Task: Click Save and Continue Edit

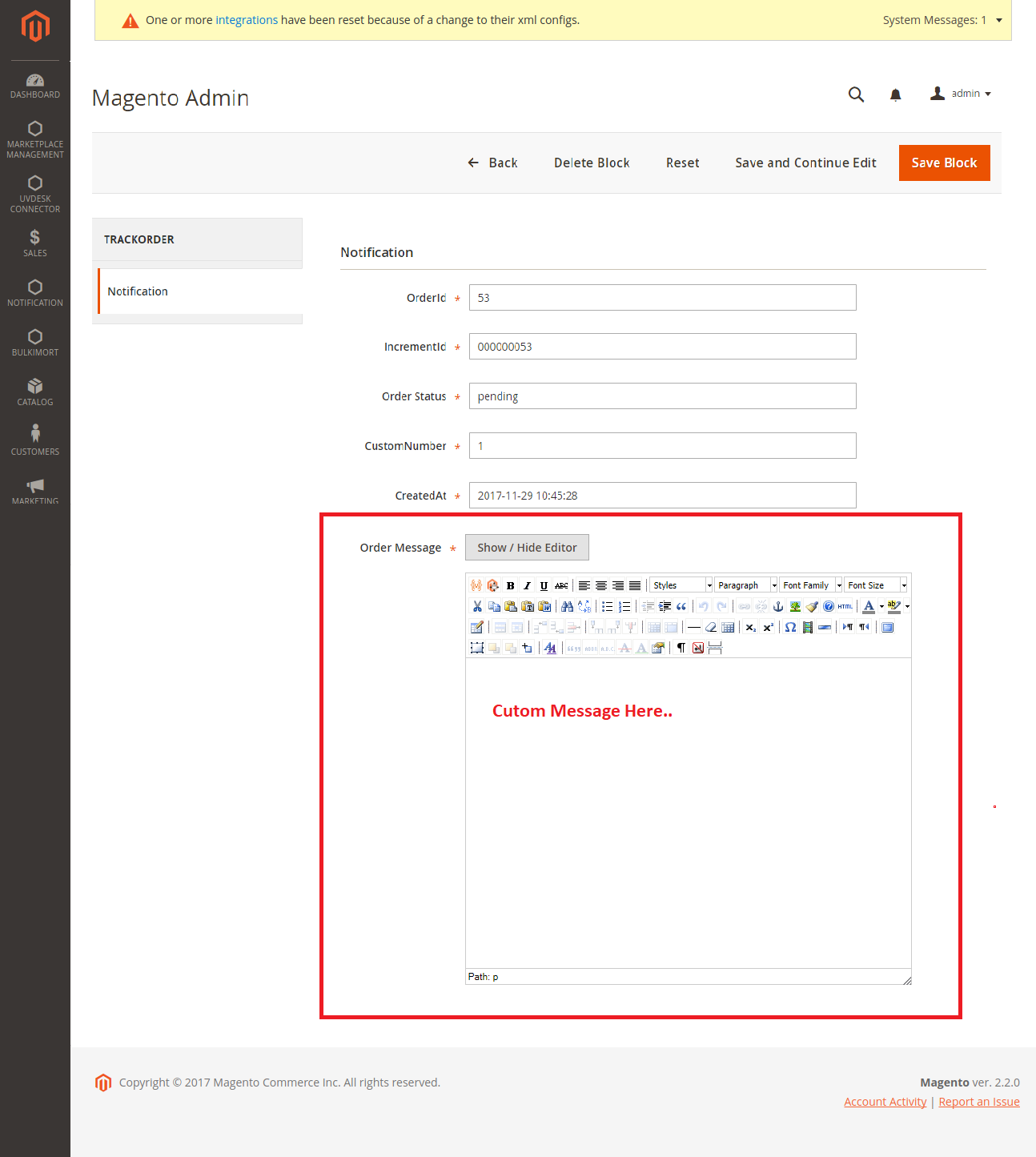Action: pos(805,163)
